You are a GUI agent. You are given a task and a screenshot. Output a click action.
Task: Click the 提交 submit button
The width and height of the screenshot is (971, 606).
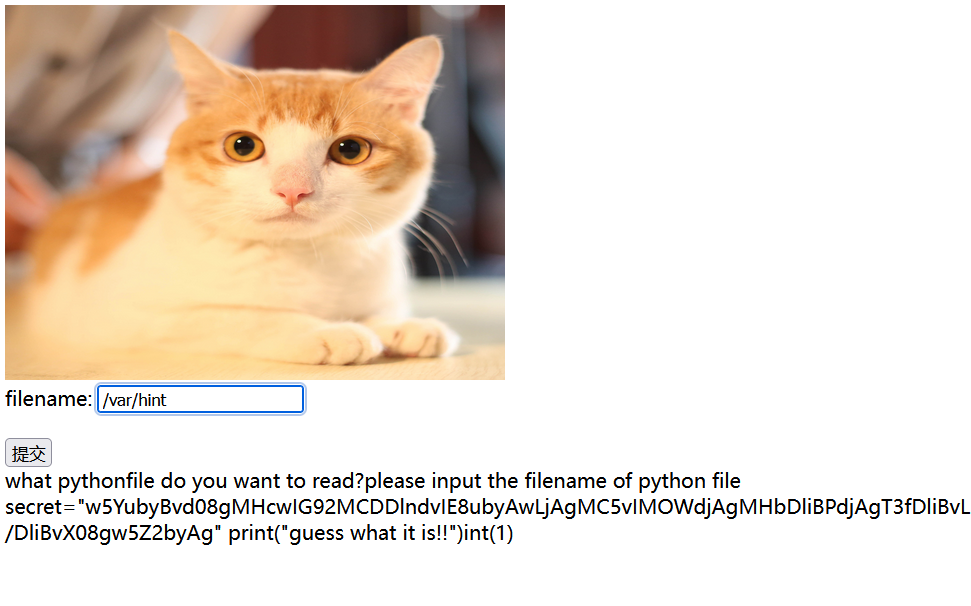pyautogui.click(x=28, y=453)
